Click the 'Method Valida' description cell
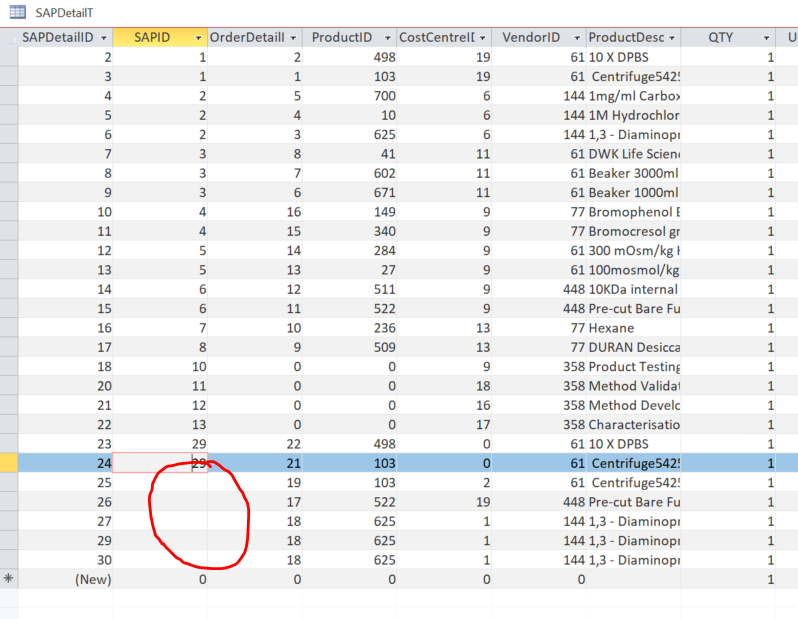This screenshot has width=798, height=619. coord(633,385)
